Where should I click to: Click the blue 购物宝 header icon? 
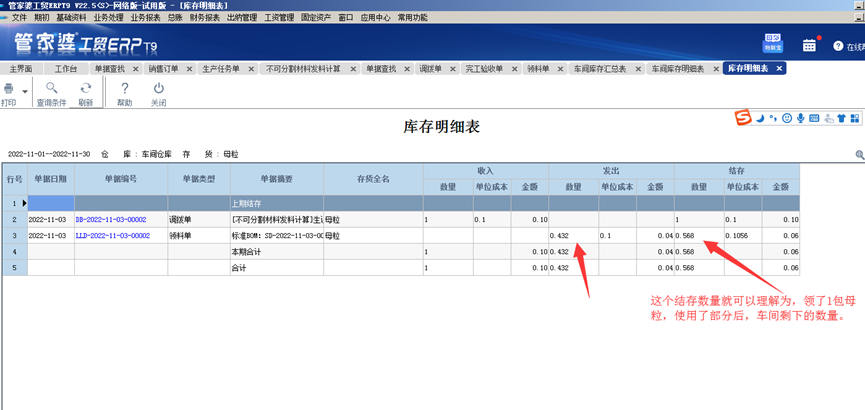[x=773, y=44]
